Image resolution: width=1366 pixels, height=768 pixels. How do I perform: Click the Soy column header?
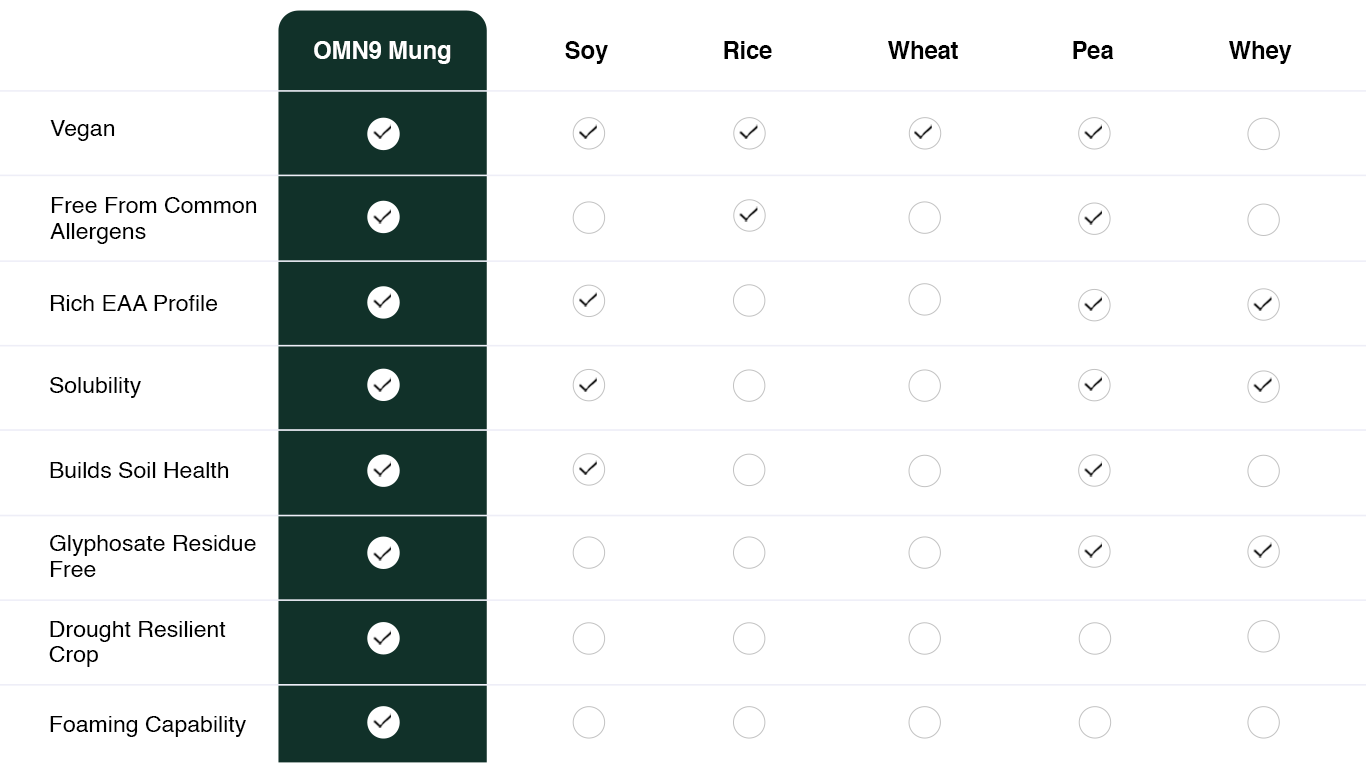point(586,51)
